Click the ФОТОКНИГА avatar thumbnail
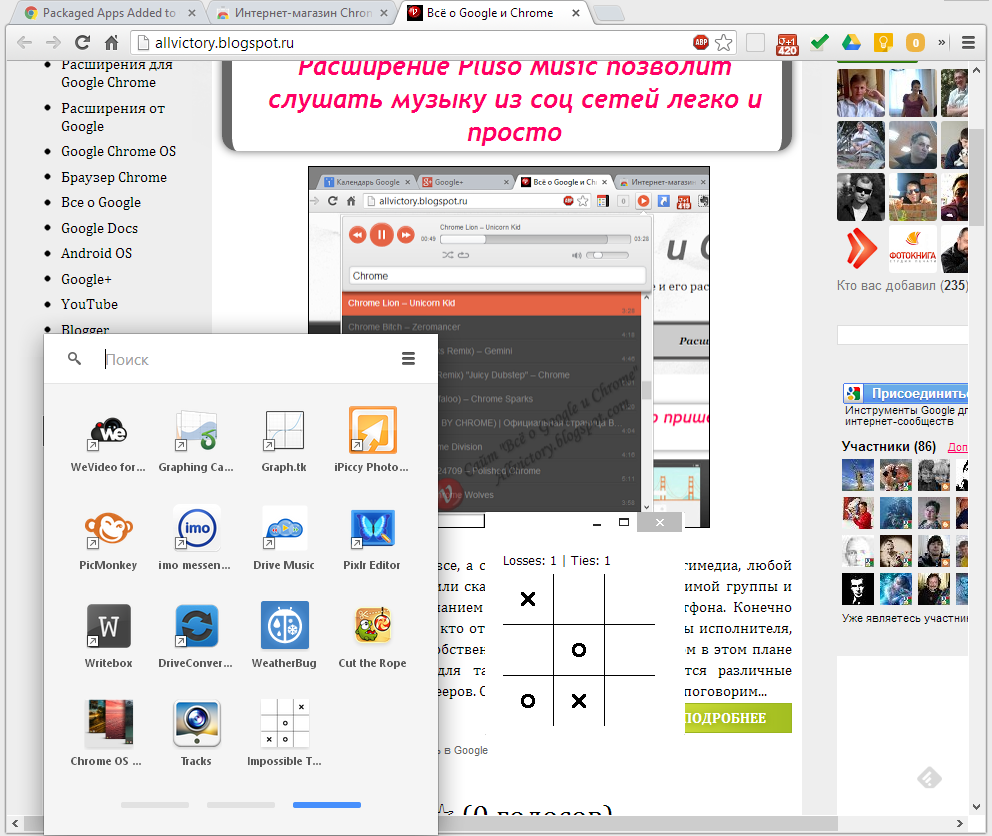Screen dimensions: 992x836 (912, 249)
